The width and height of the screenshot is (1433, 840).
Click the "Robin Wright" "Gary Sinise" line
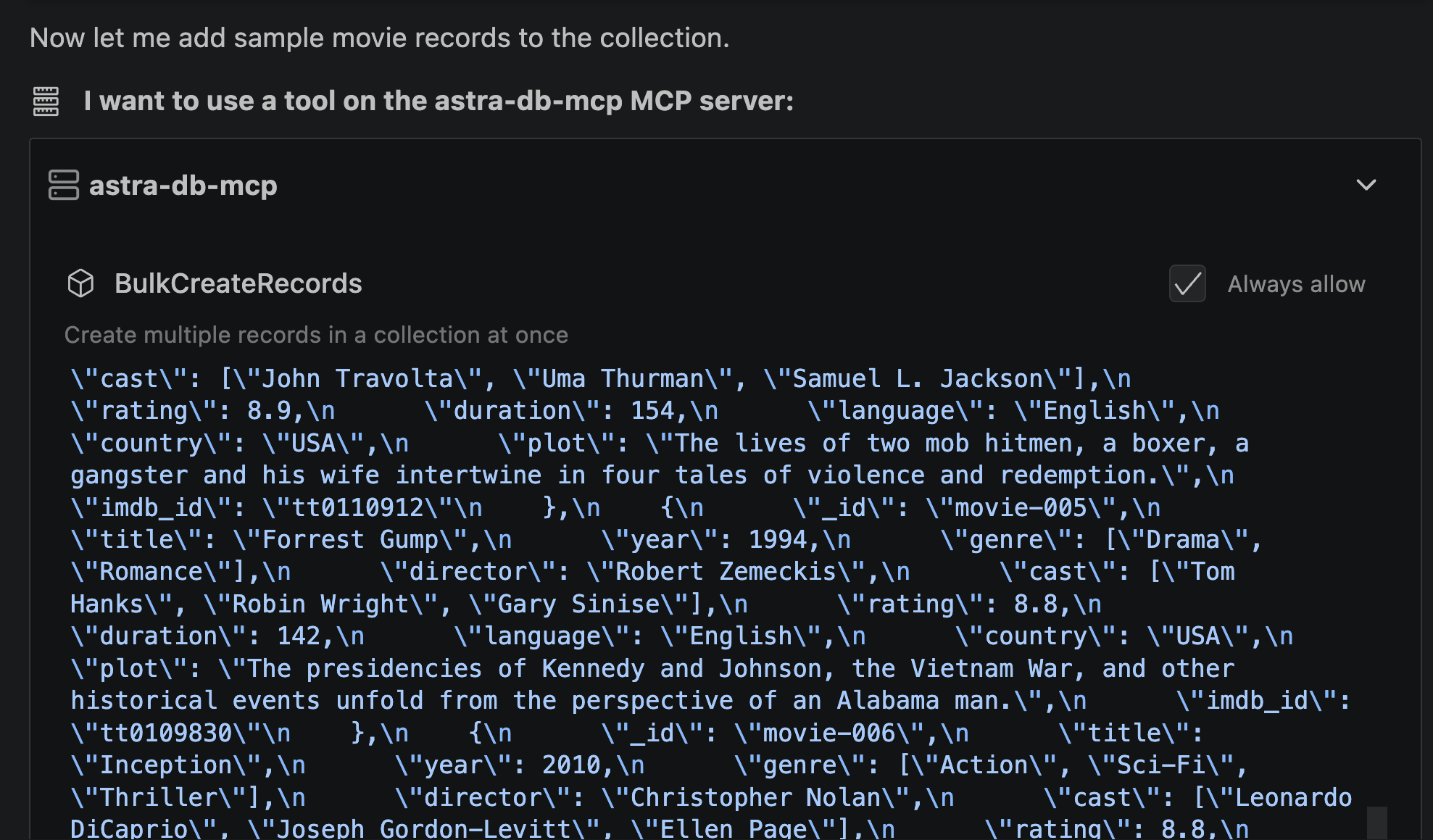[586, 604]
